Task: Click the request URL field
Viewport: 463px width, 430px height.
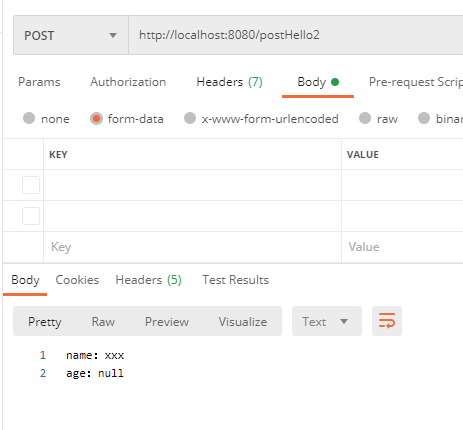Action: (x=296, y=35)
